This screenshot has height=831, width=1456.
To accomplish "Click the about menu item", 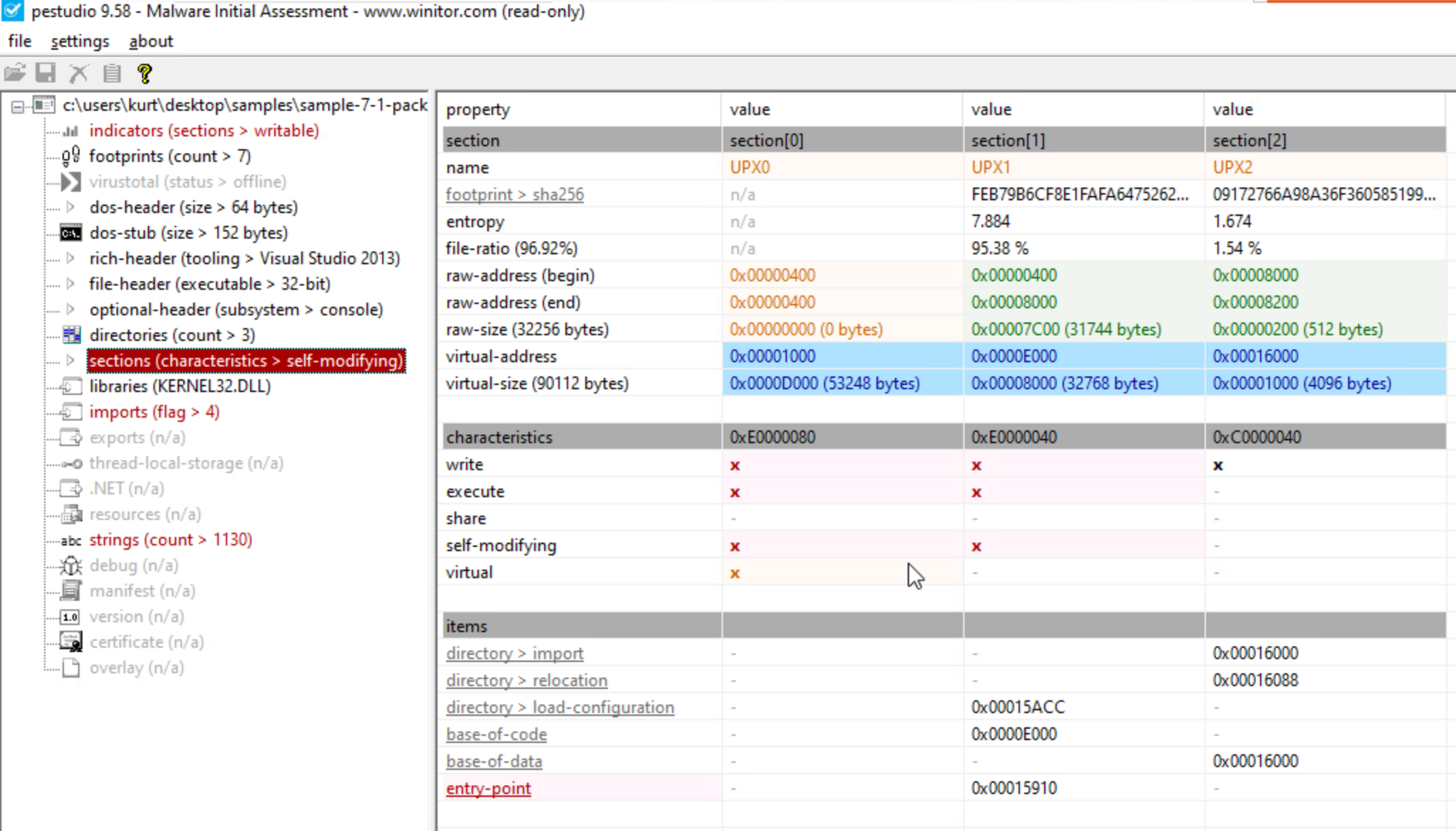I will [x=150, y=41].
